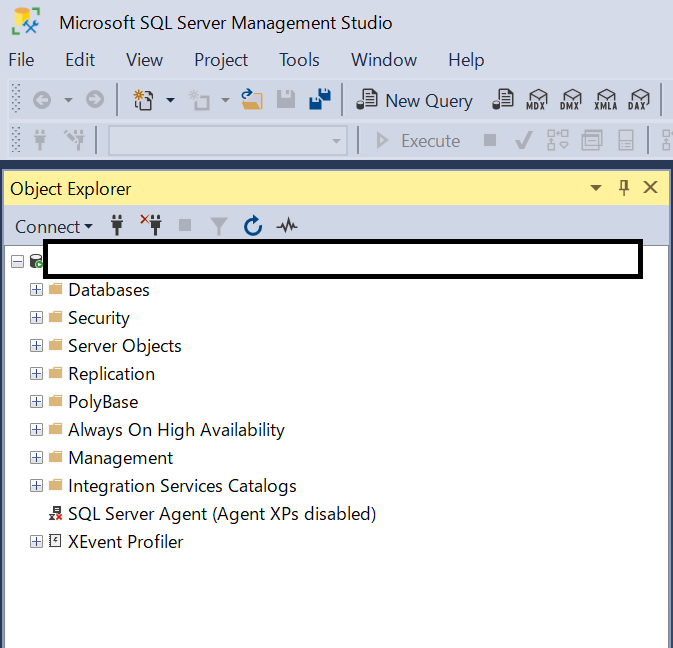Expand the Server Objects folder
The image size is (673, 648).
click(x=36, y=345)
